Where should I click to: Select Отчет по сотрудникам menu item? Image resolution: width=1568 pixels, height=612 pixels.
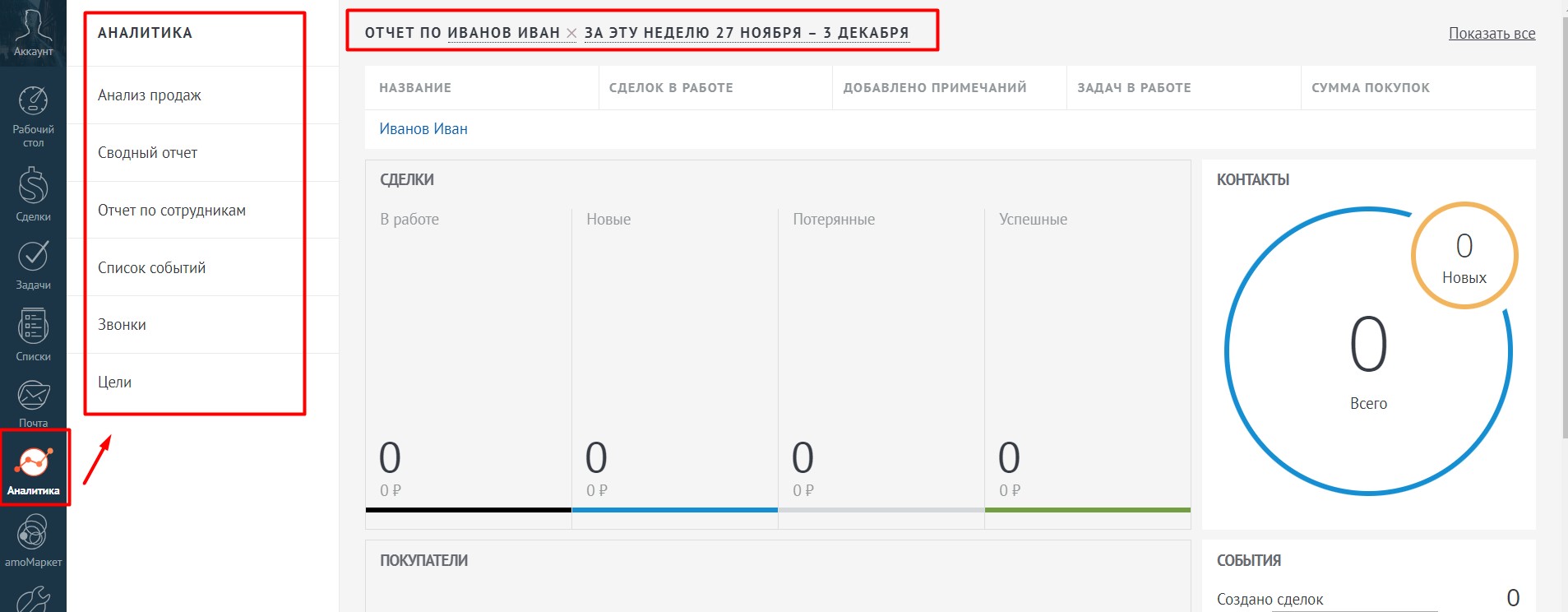tap(172, 211)
